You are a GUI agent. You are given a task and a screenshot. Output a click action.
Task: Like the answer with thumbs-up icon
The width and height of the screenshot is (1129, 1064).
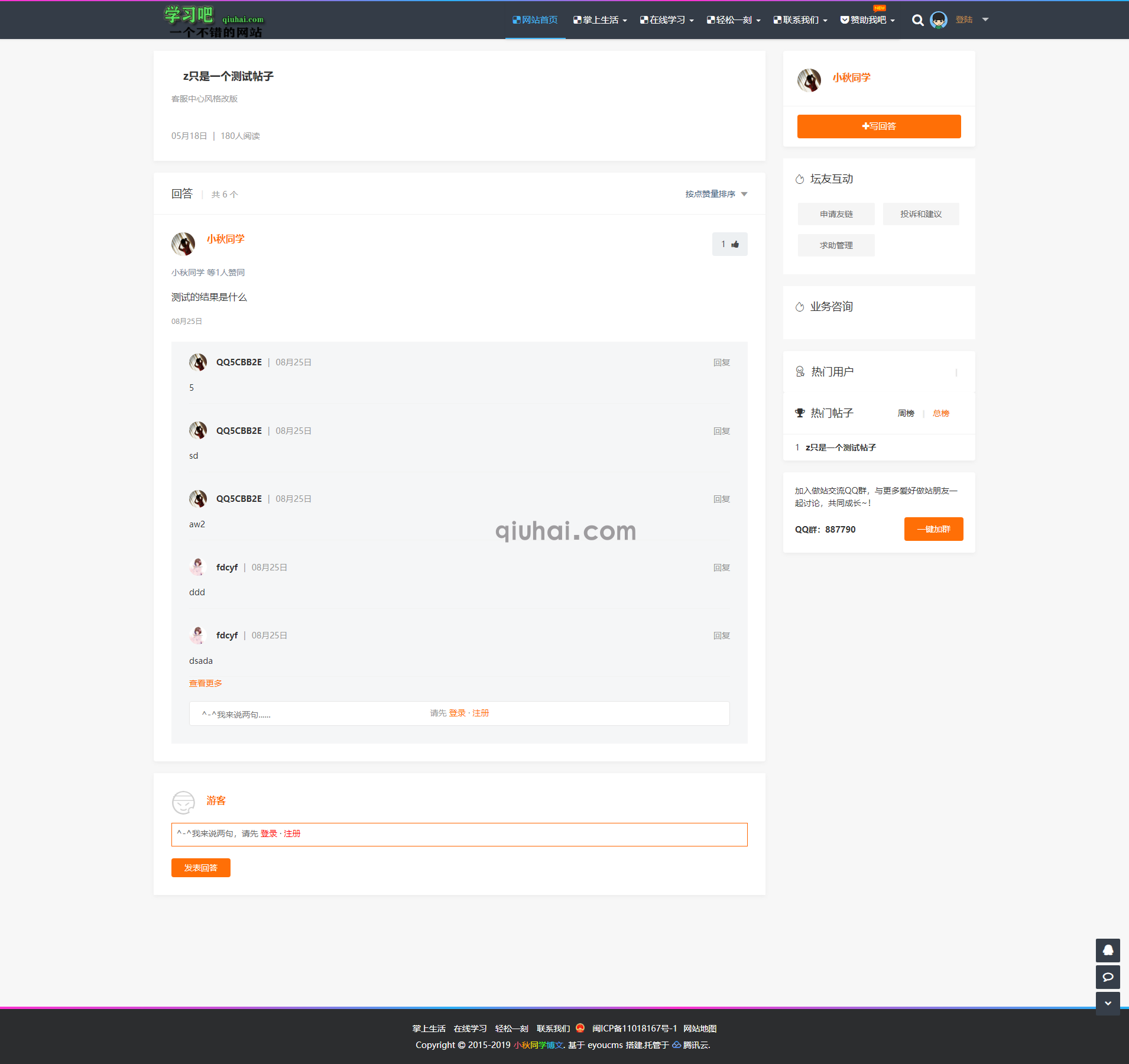click(x=729, y=244)
